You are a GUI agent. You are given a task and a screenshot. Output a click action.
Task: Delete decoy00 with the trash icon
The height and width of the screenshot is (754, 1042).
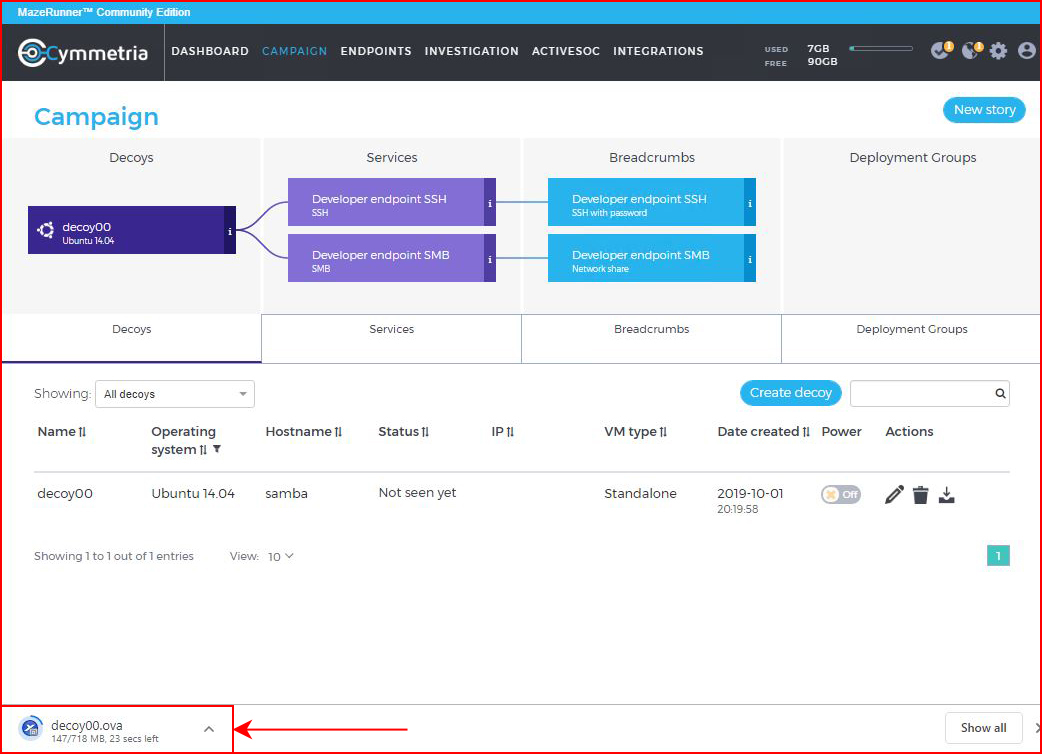pos(920,494)
